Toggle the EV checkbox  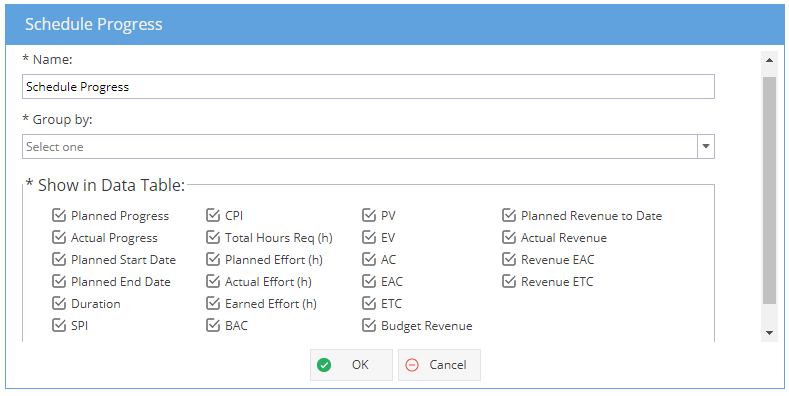click(x=369, y=237)
